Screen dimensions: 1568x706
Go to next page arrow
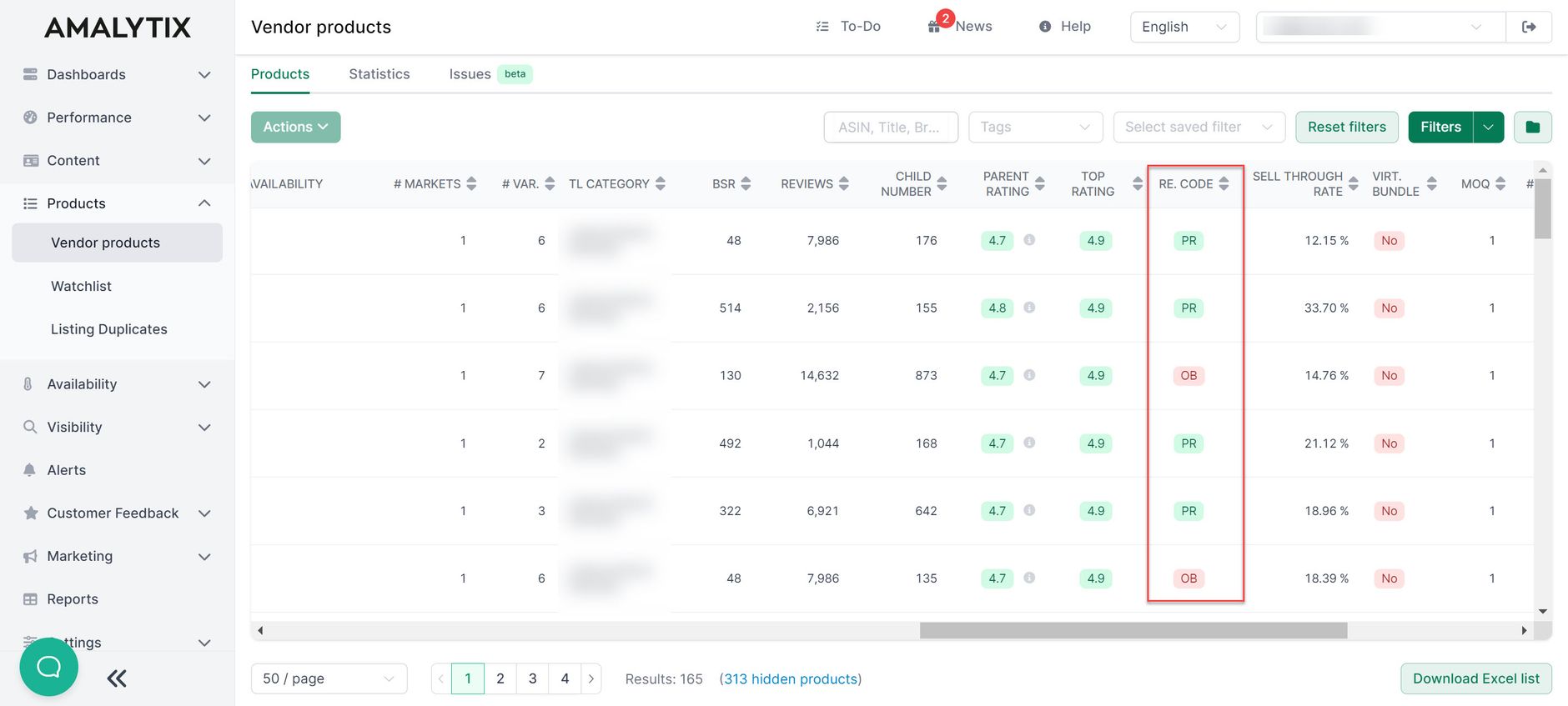591,678
